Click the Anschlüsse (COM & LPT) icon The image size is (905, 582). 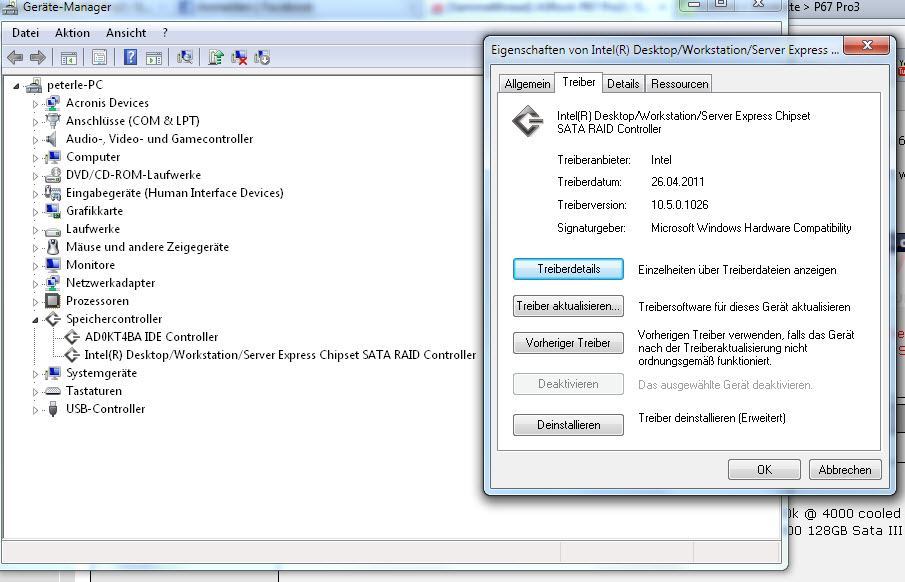tap(53, 121)
